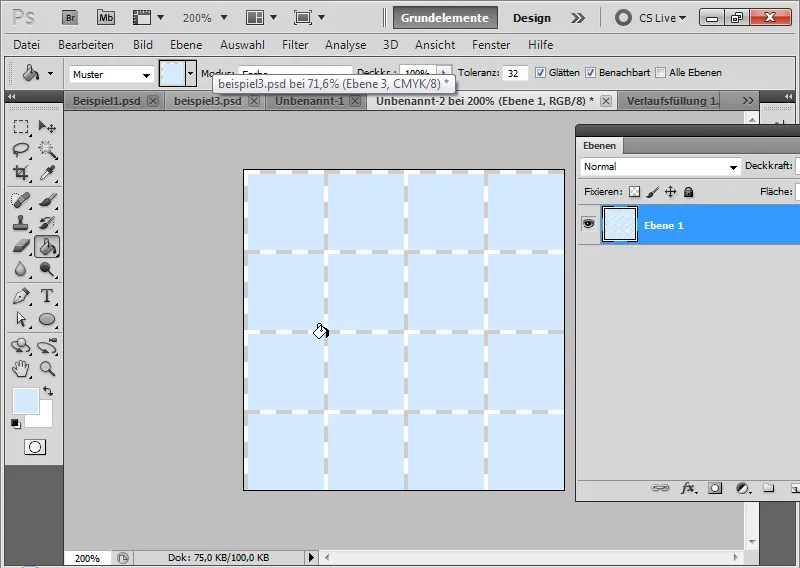This screenshot has width=800, height=568.
Task: Select the Lasso tool
Action: point(21,150)
